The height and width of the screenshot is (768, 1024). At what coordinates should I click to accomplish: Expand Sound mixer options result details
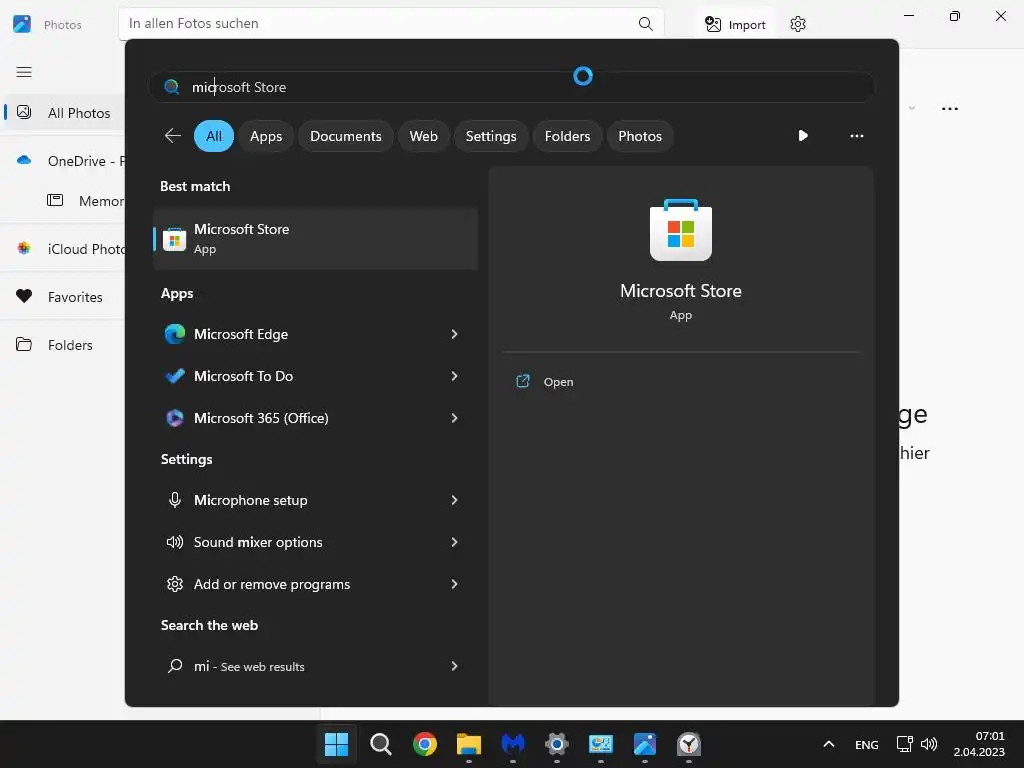455,542
